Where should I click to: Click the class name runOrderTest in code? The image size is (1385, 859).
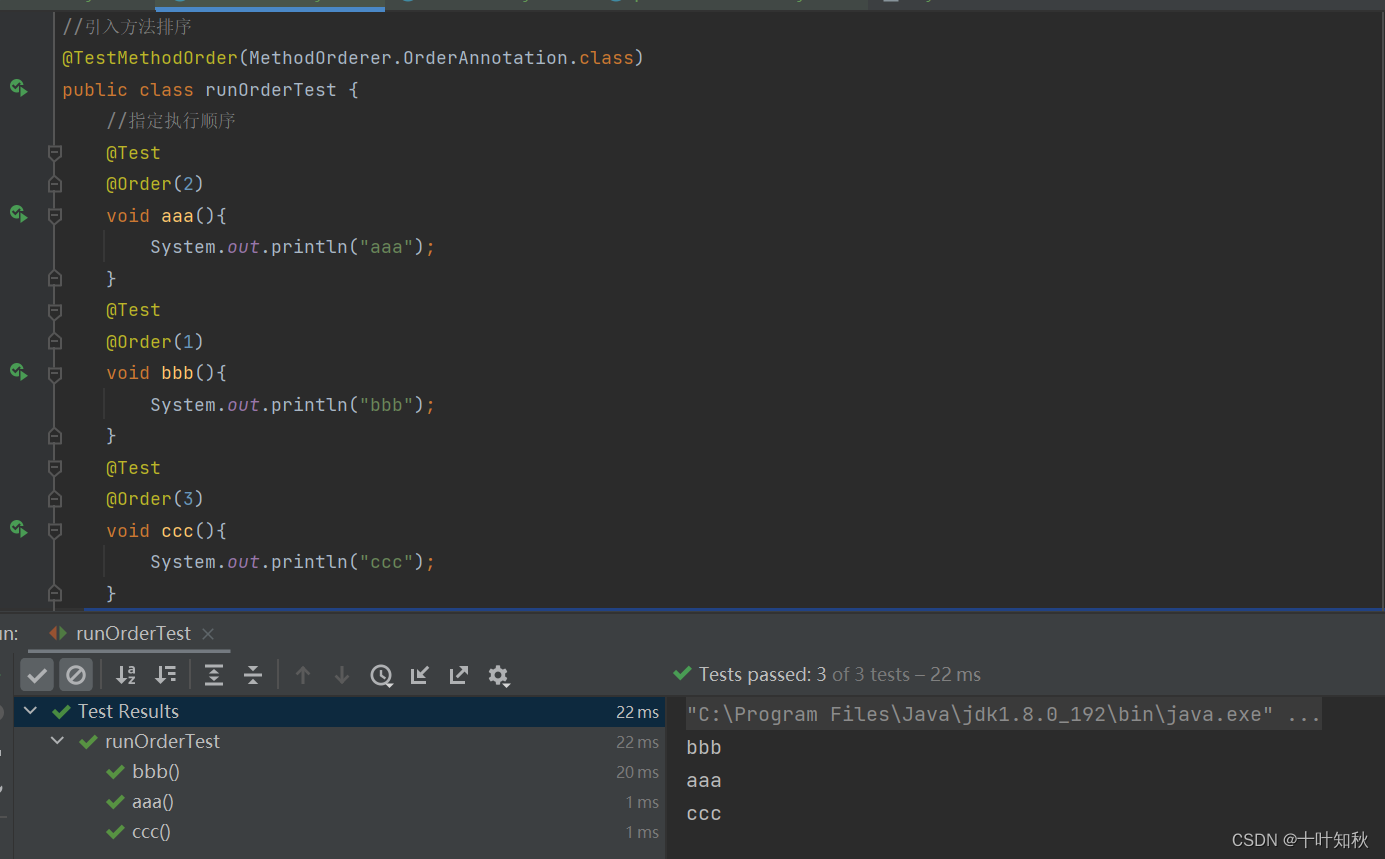(x=271, y=90)
